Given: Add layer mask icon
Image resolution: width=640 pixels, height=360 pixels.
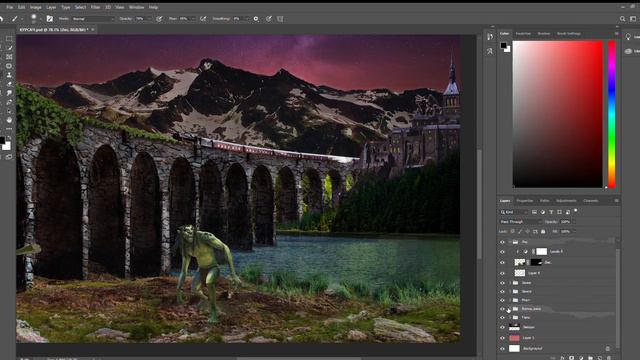Looking at the screenshot, I should pyautogui.click(x=571, y=358).
